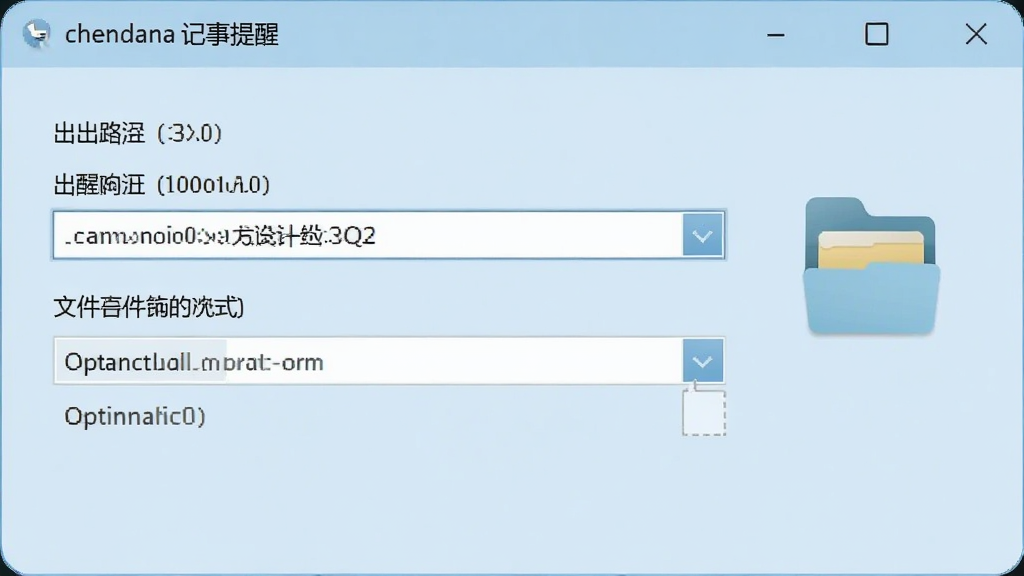Open the blue folder browse icon

871,266
